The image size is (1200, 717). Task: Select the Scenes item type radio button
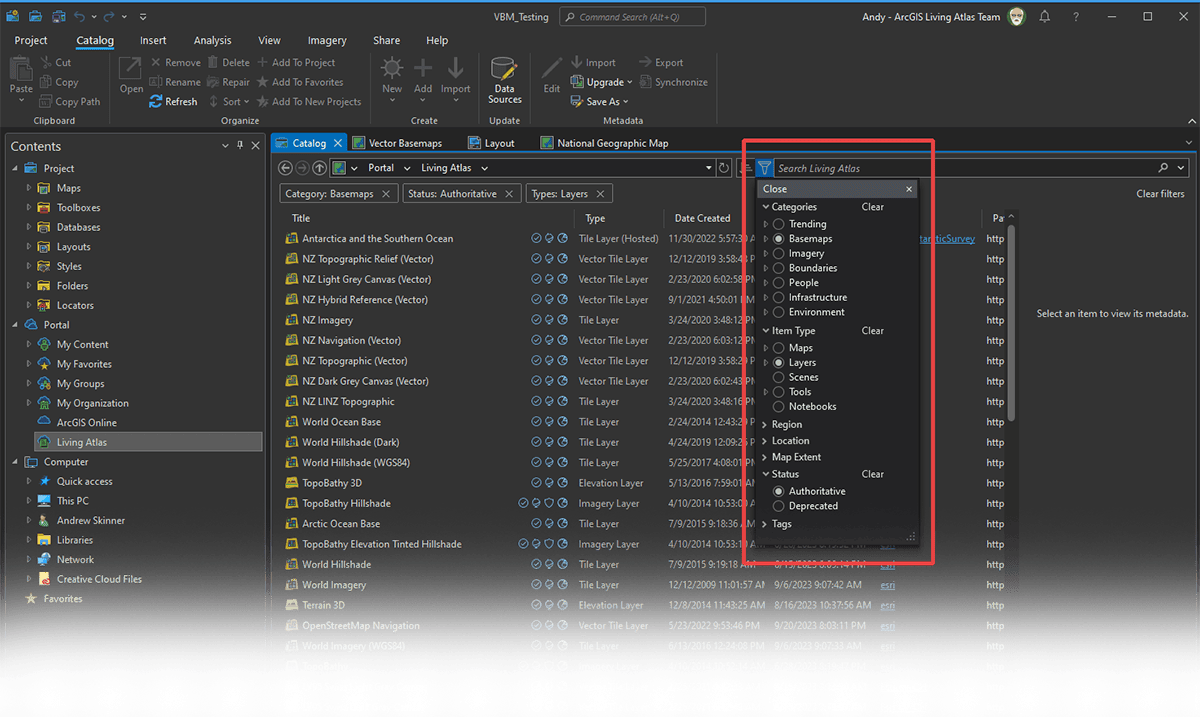coord(779,377)
